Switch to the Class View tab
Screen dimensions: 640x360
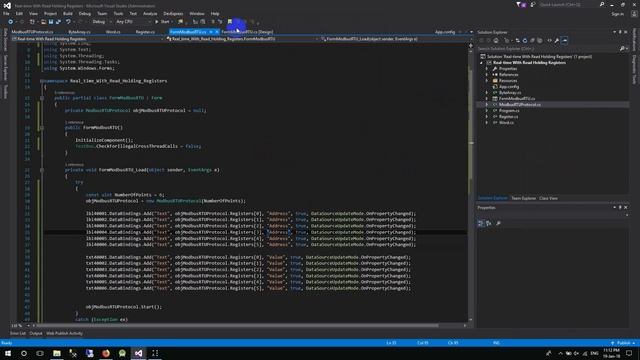pos(548,198)
